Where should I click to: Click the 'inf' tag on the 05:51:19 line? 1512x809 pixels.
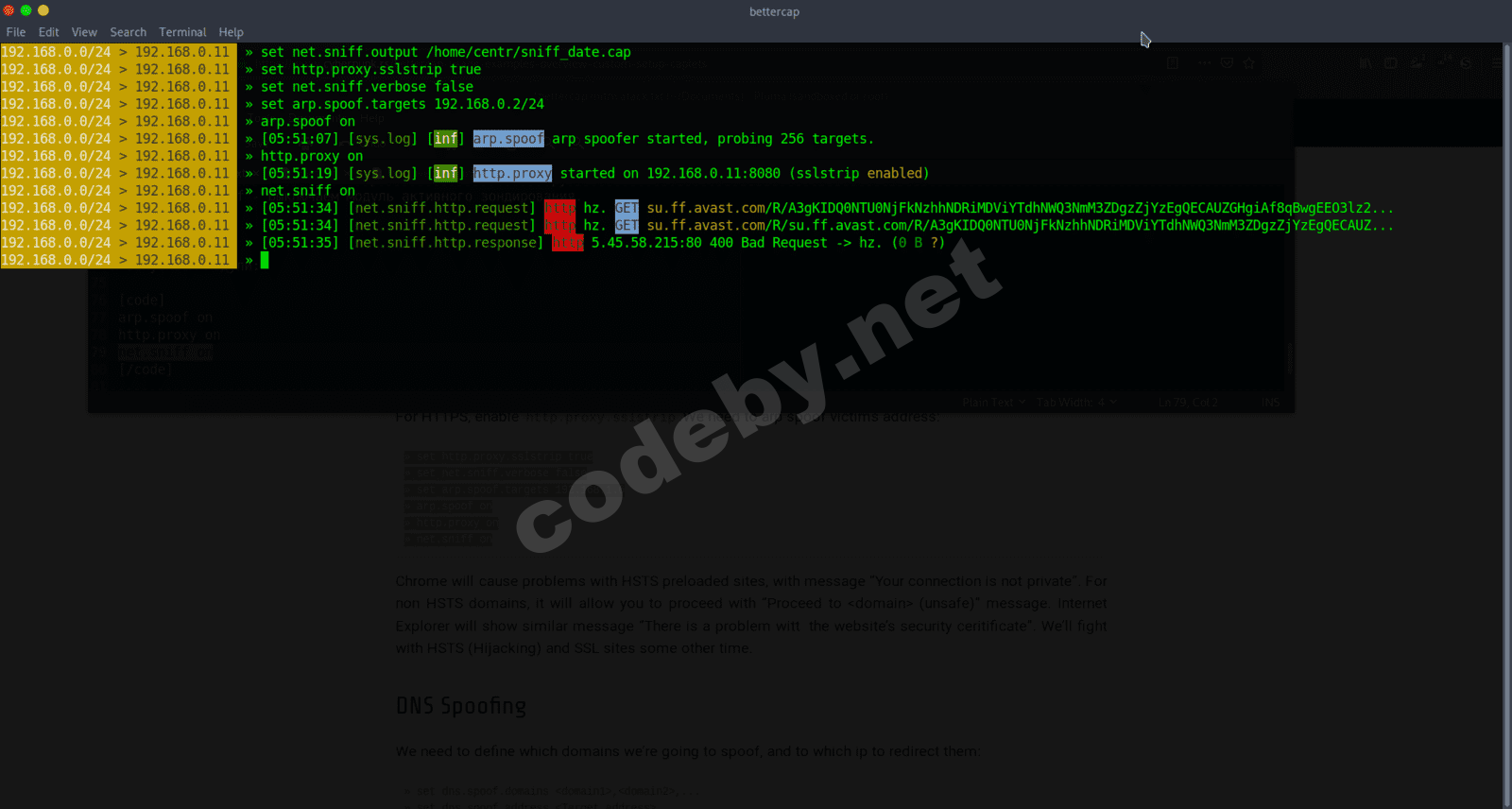[446, 173]
